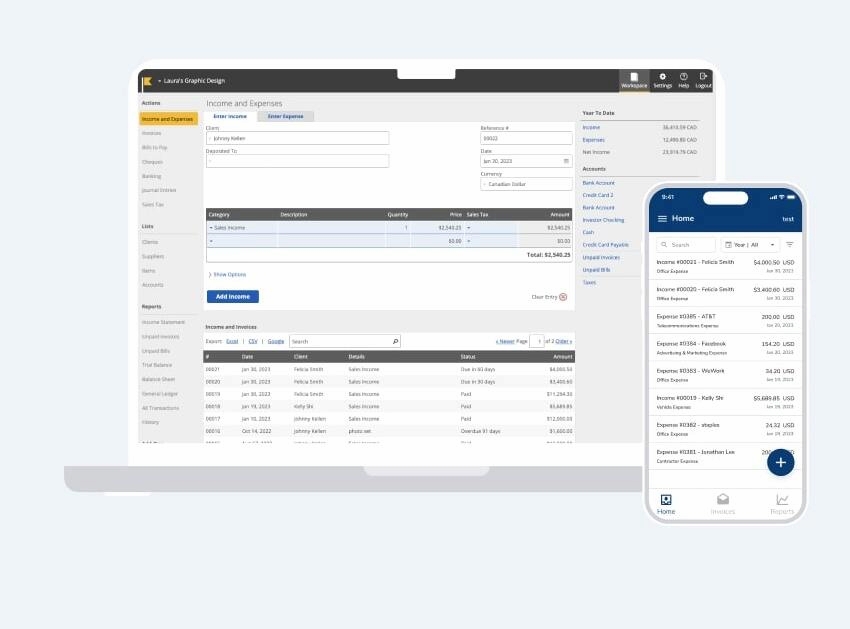Tap the hamburger menu on mobile app
850x629 pixels.
[x=661, y=218]
